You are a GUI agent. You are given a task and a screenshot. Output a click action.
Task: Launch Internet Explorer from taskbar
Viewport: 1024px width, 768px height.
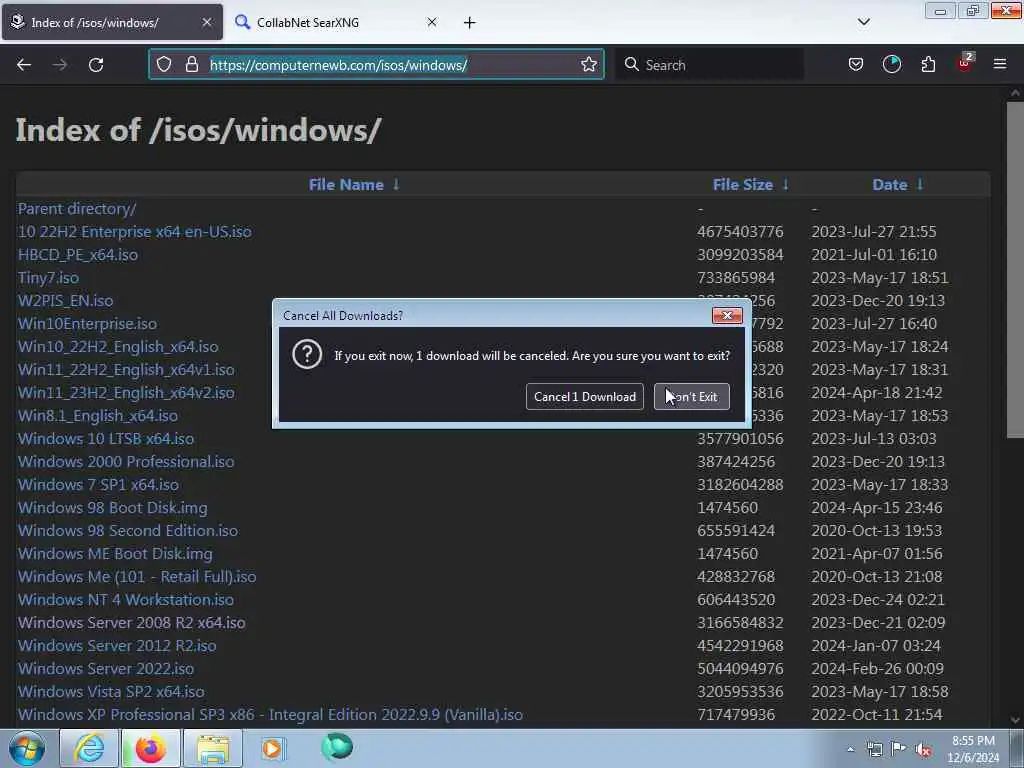coord(89,748)
